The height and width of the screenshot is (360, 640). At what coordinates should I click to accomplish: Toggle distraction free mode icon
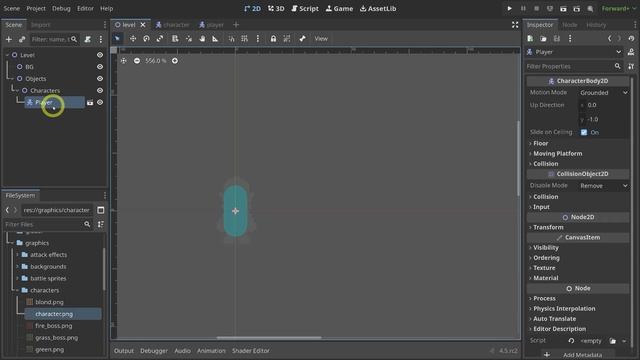[x=515, y=25]
